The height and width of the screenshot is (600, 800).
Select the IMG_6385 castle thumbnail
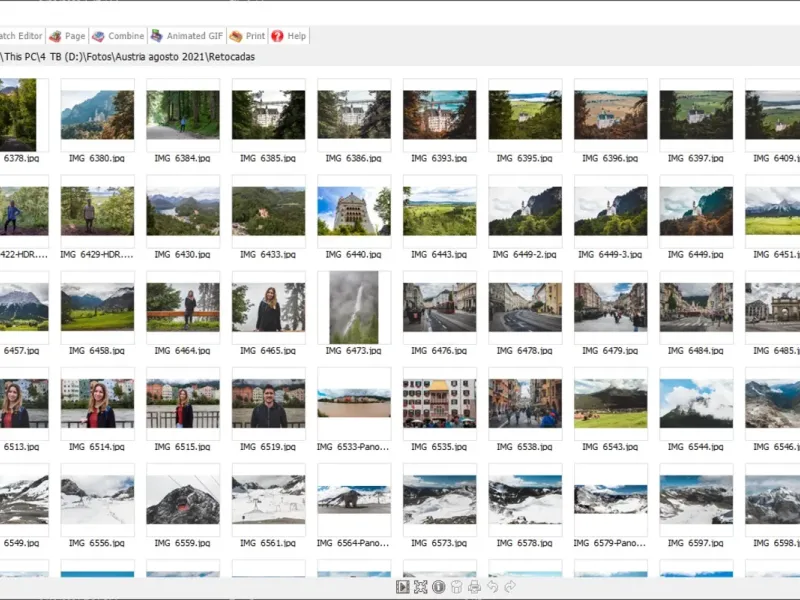(268, 115)
